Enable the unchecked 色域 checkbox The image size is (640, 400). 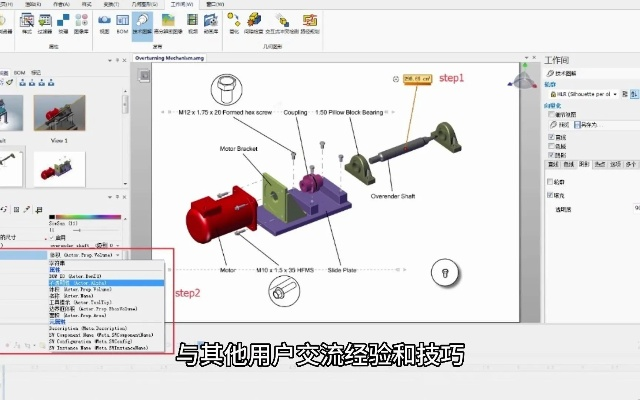551,146
